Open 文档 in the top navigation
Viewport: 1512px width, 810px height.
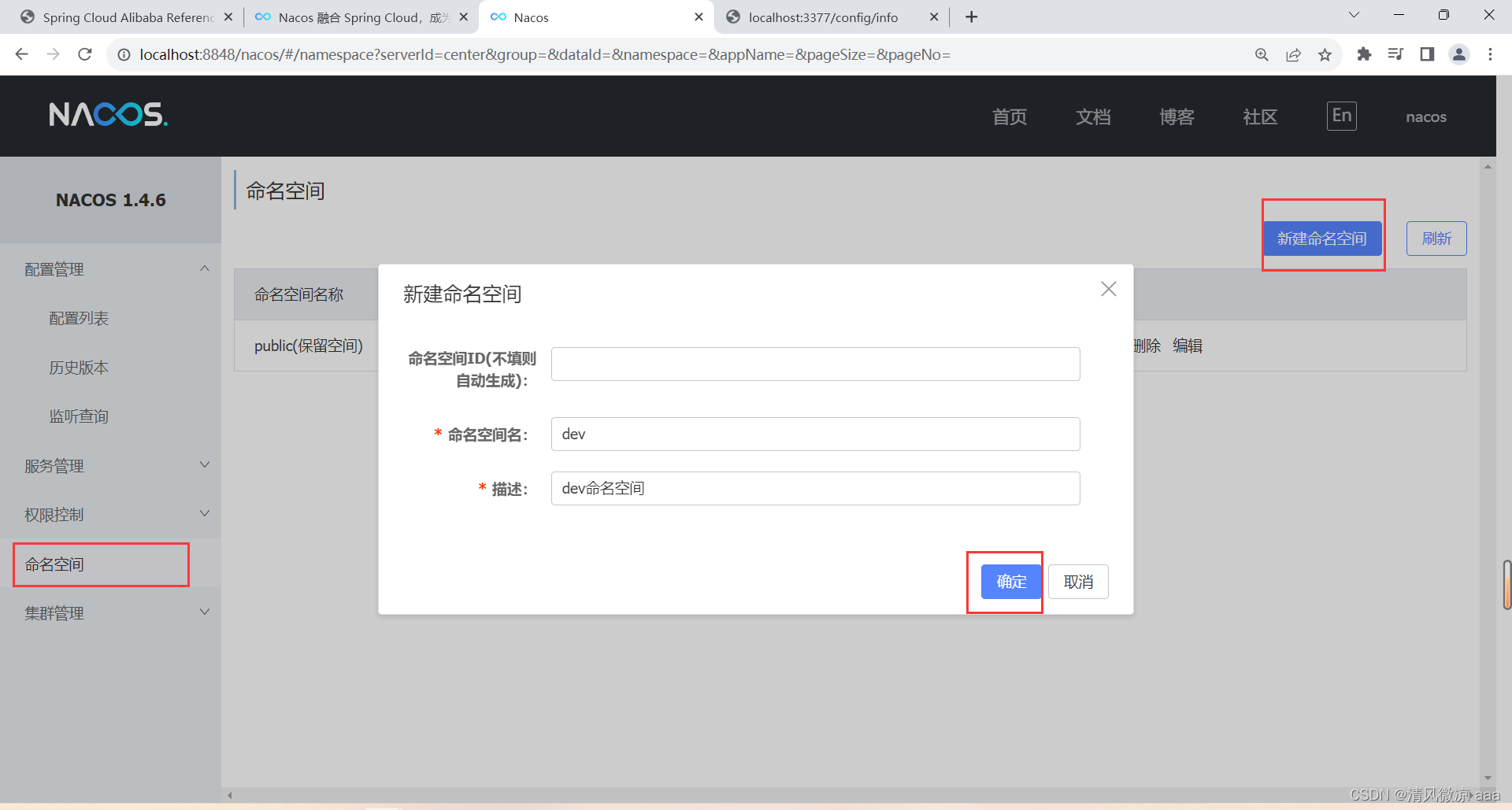click(x=1093, y=117)
